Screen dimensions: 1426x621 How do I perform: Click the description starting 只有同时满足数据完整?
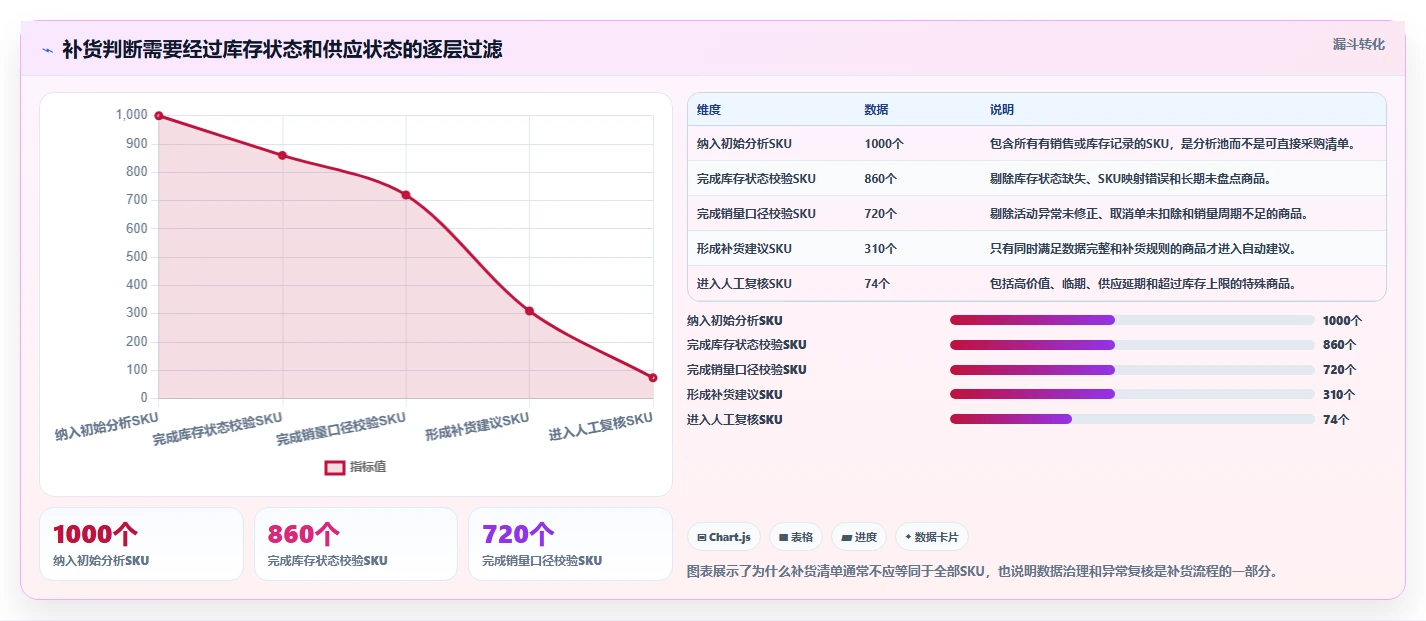point(1143,249)
